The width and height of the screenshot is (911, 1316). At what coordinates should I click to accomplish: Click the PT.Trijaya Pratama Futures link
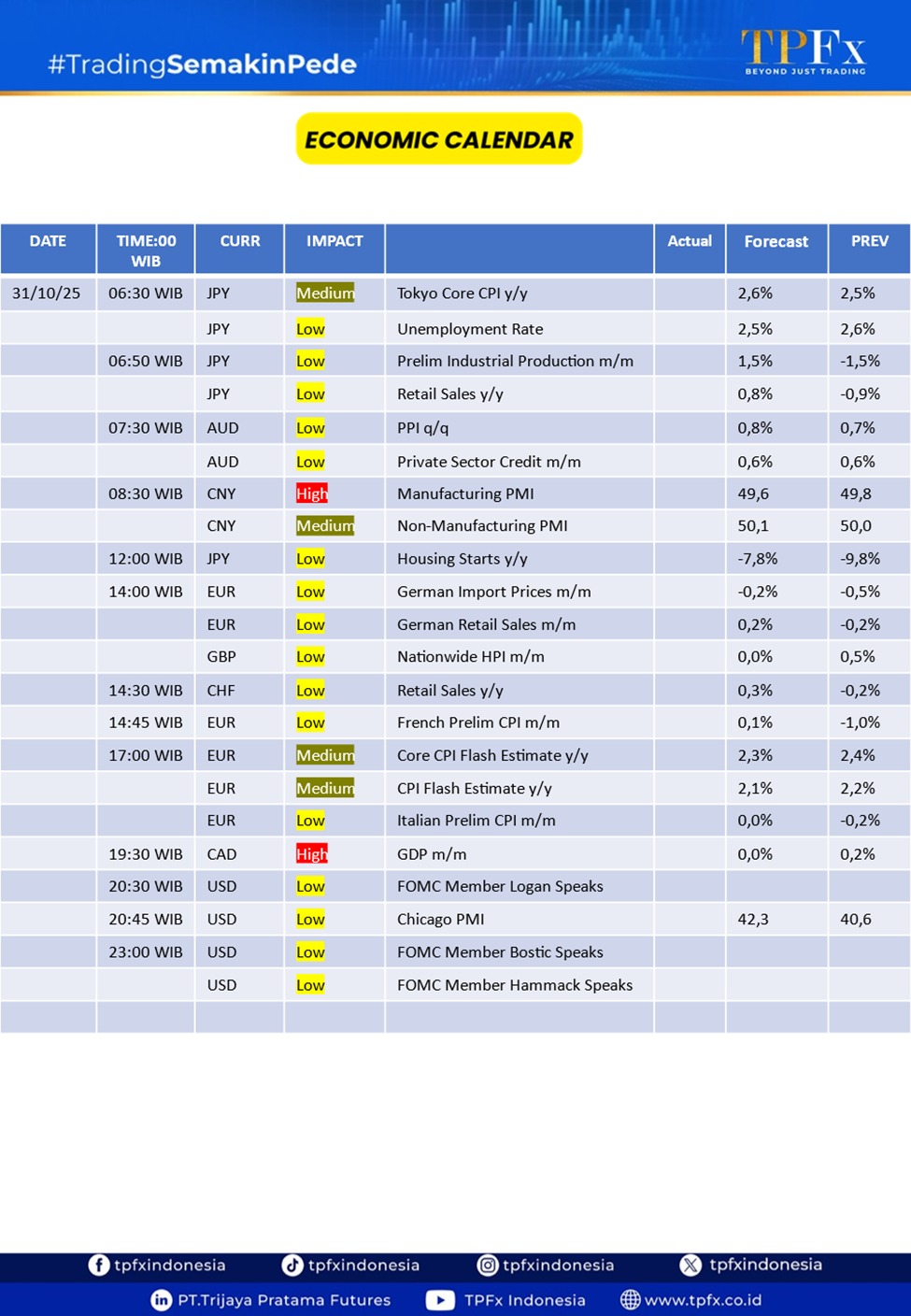point(284,1300)
